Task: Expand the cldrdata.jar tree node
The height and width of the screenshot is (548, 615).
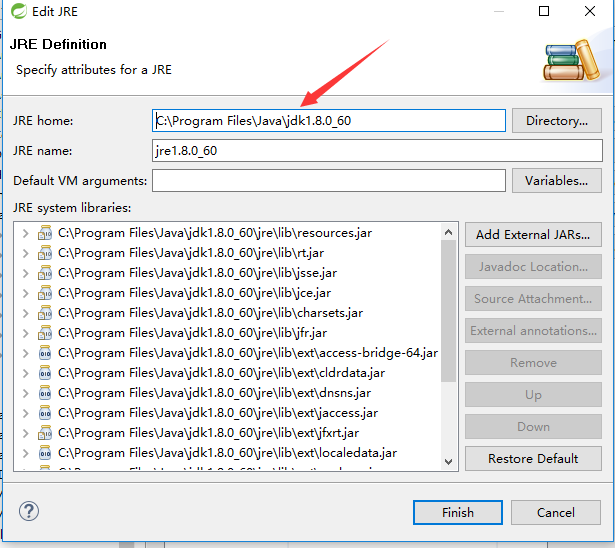Action: (x=26, y=373)
